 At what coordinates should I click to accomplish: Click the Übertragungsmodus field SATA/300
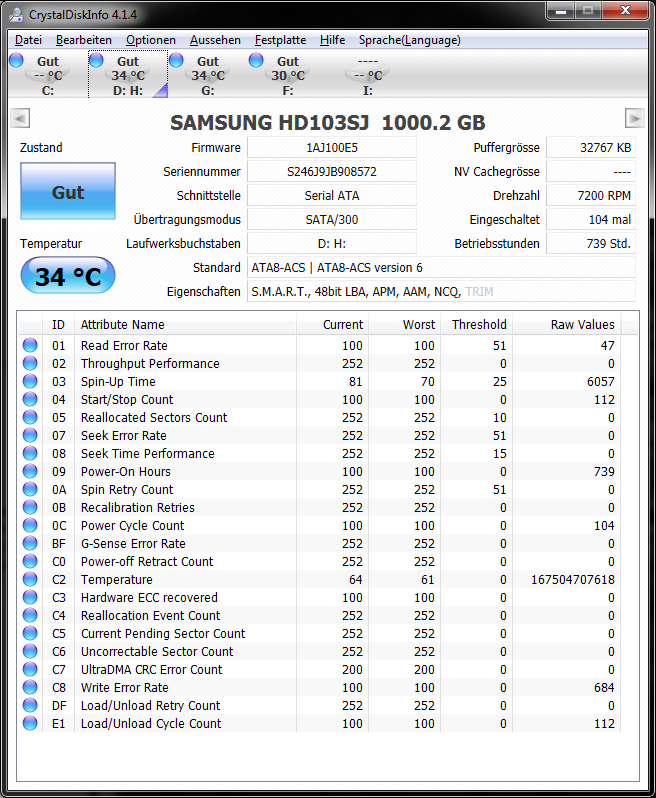tap(332, 219)
